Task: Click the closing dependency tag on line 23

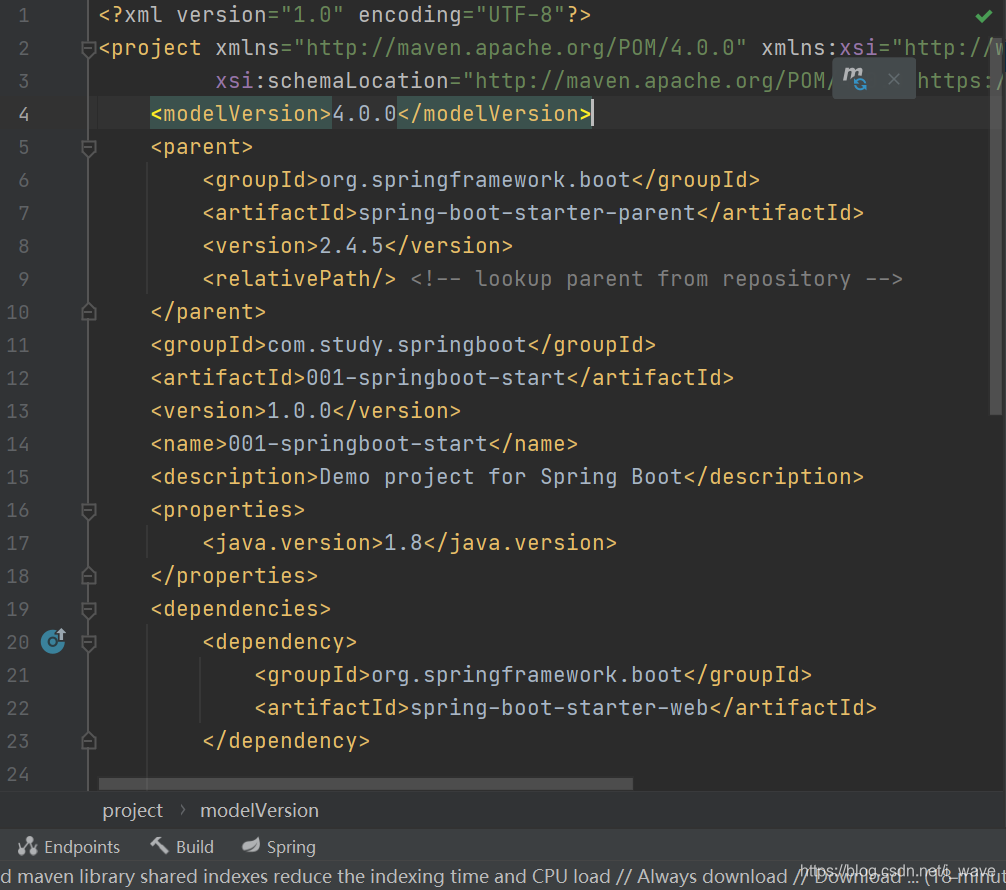Action: [286, 741]
